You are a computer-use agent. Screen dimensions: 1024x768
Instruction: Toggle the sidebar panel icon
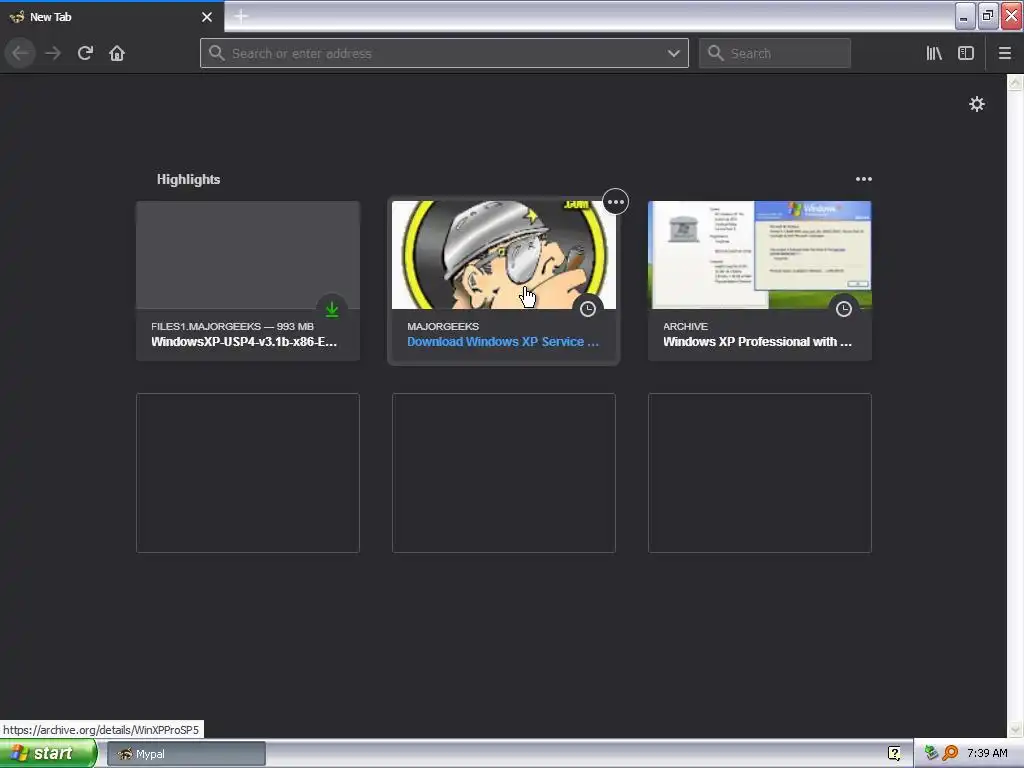tap(966, 53)
